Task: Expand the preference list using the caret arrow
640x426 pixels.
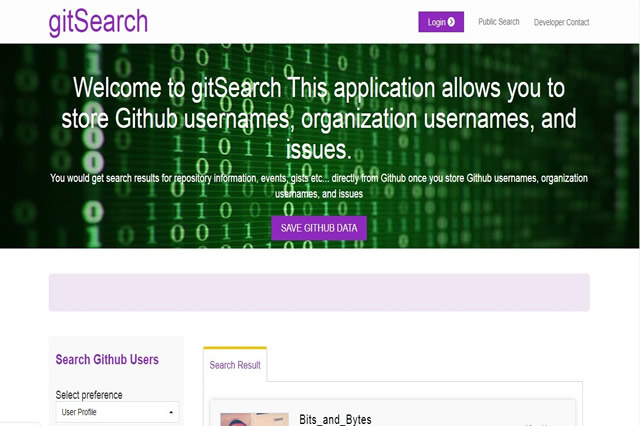Action: 170,412
